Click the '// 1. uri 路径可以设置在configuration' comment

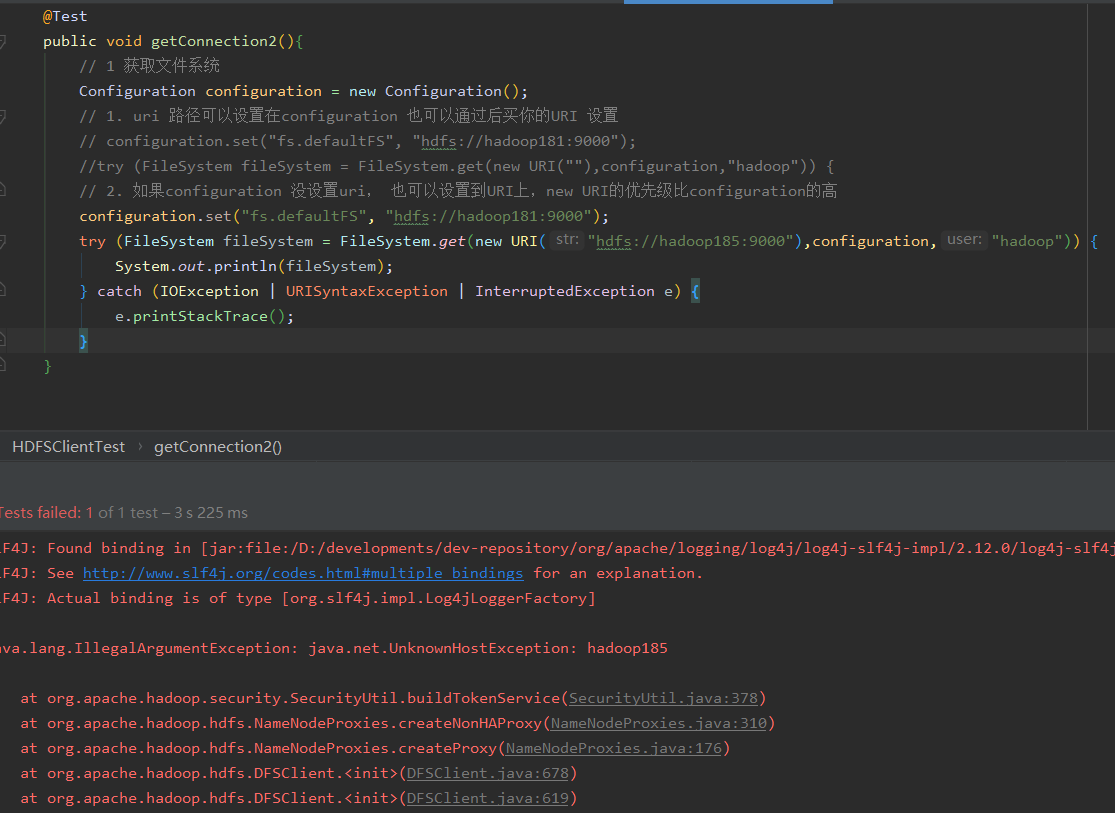tap(348, 116)
